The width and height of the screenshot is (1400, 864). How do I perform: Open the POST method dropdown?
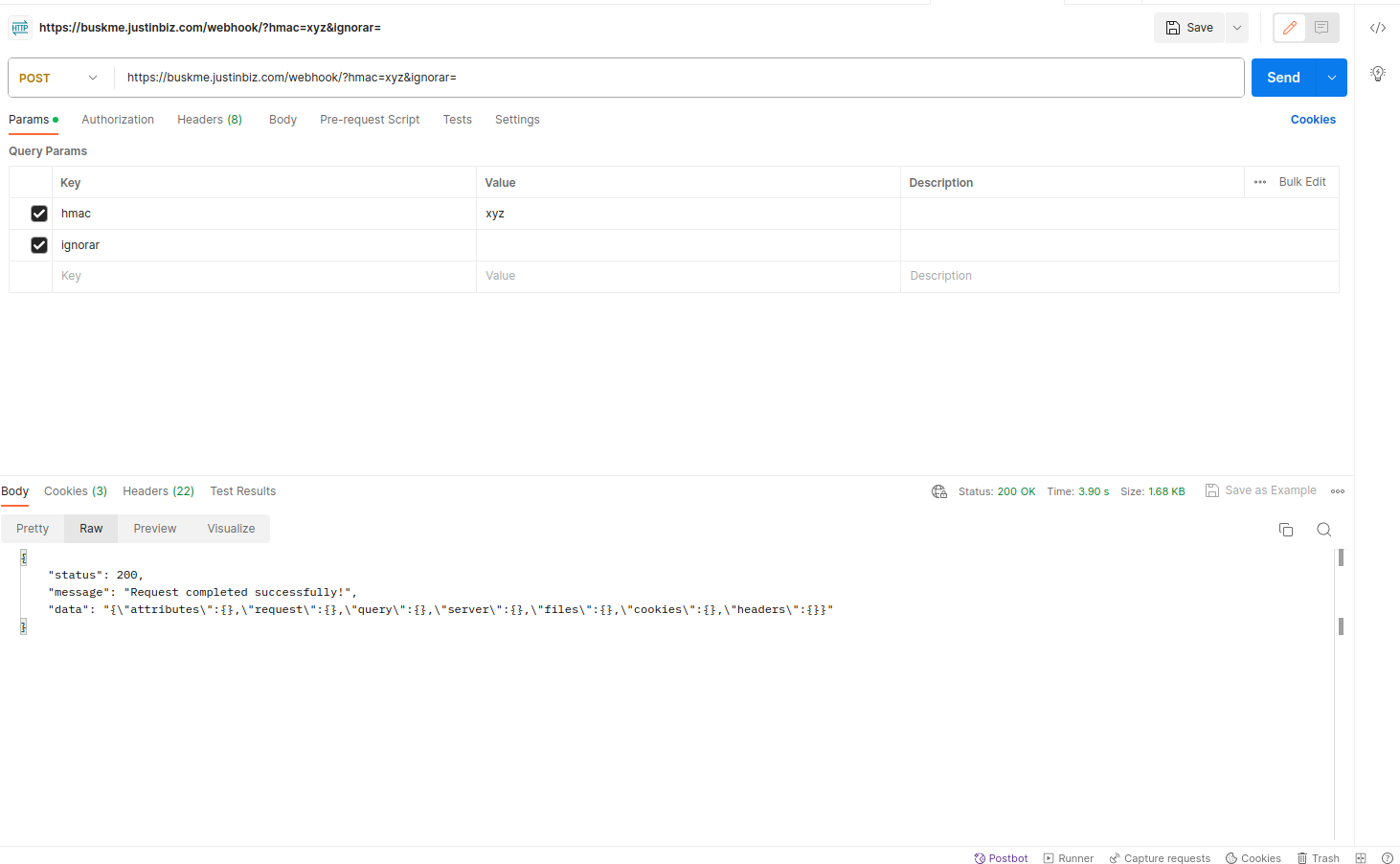point(60,78)
